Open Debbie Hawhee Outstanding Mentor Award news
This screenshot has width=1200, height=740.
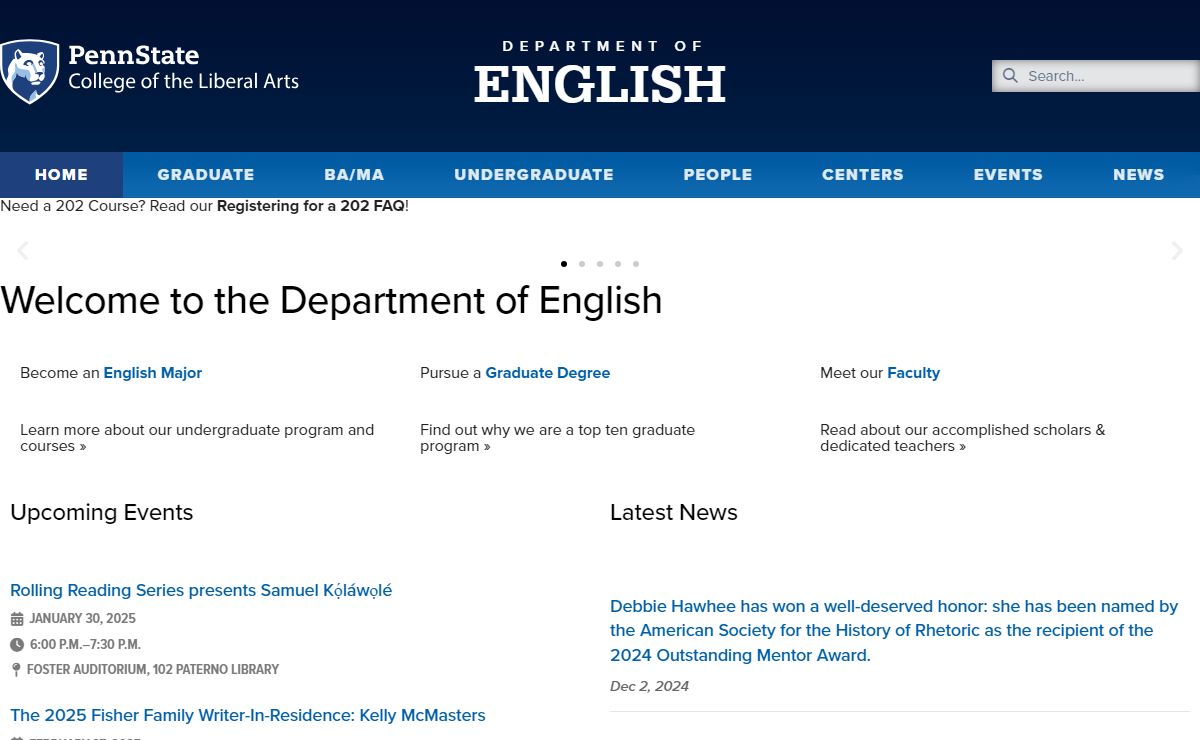pos(894,631)
